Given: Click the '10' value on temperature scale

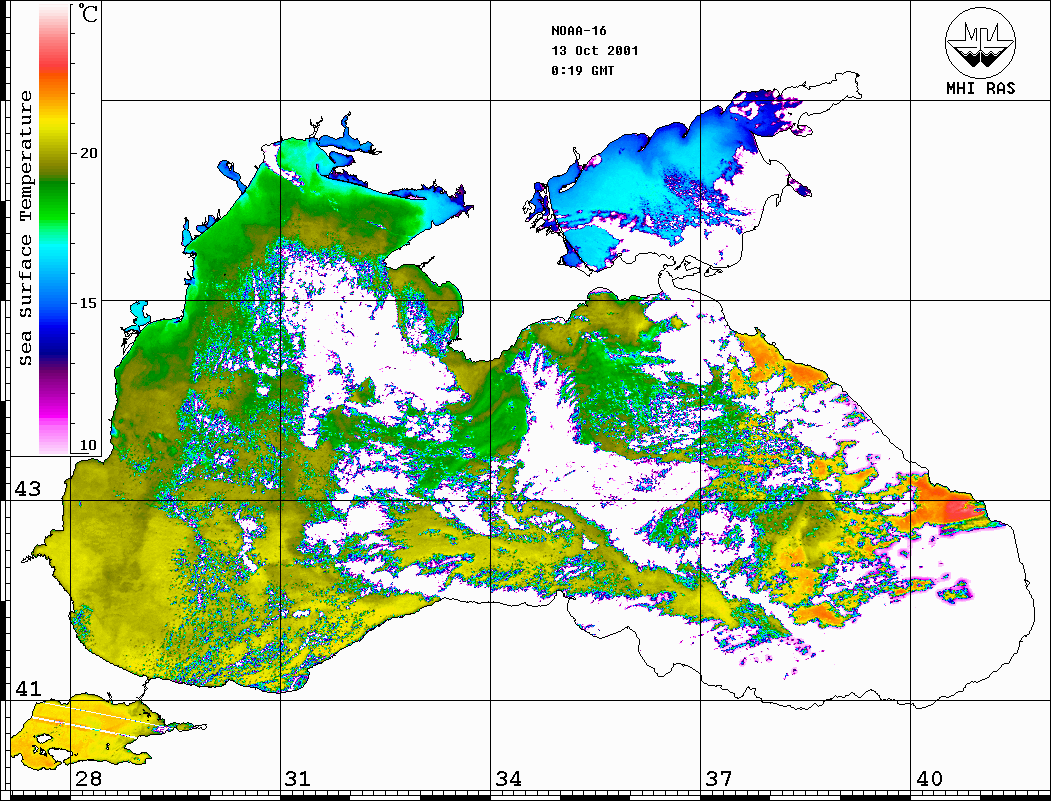Looking at the screenshot, I should [x=88, y=445].
